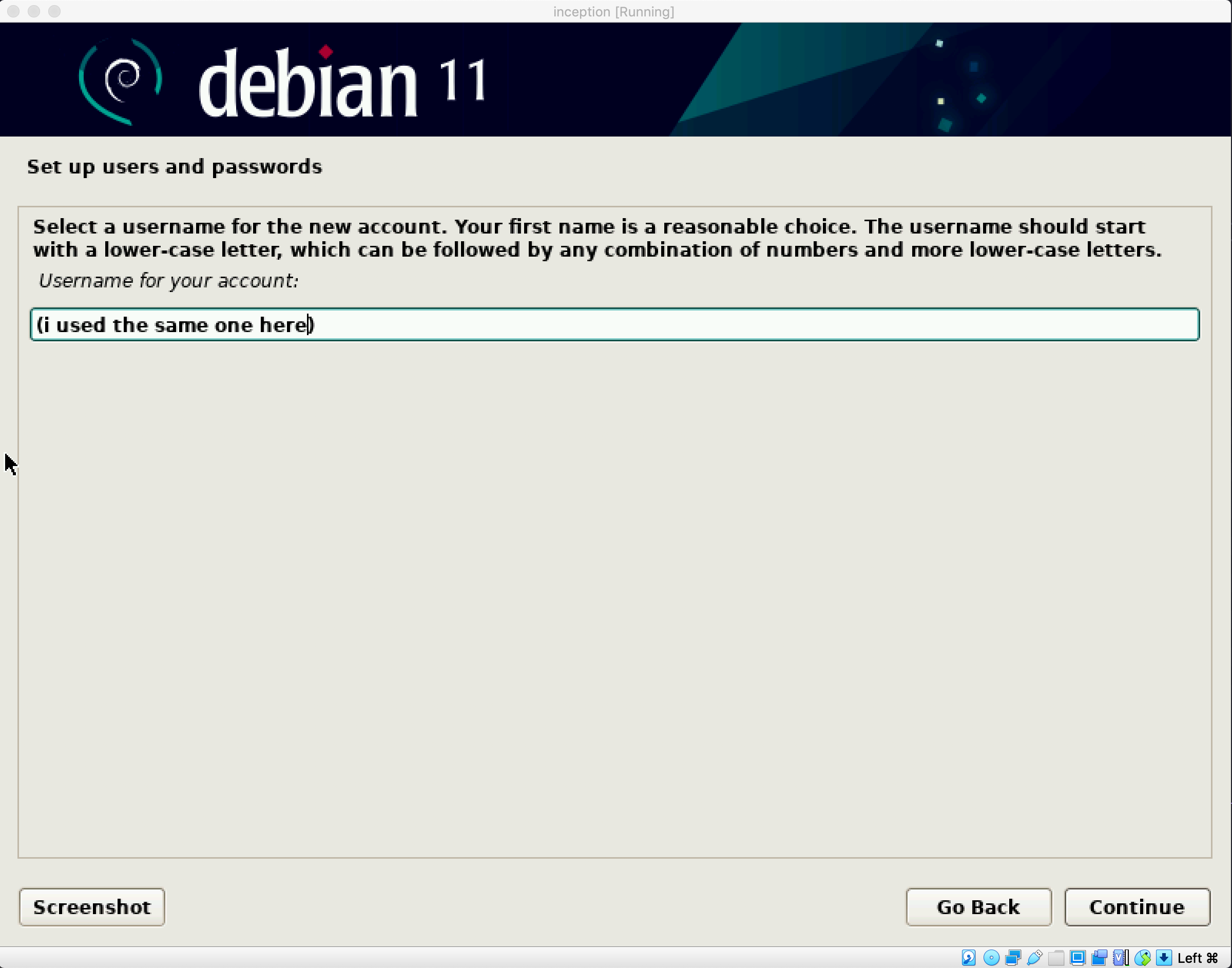1232x968 pixels.
Task: Open the optical disc status icon
Action: [x=991, y=958]
